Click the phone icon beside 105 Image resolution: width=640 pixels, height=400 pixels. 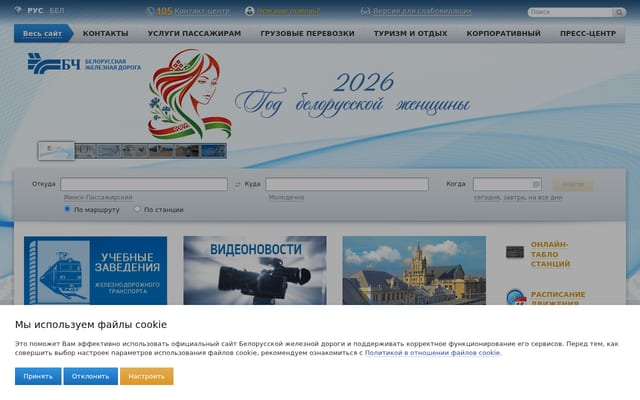coord(150,11)
